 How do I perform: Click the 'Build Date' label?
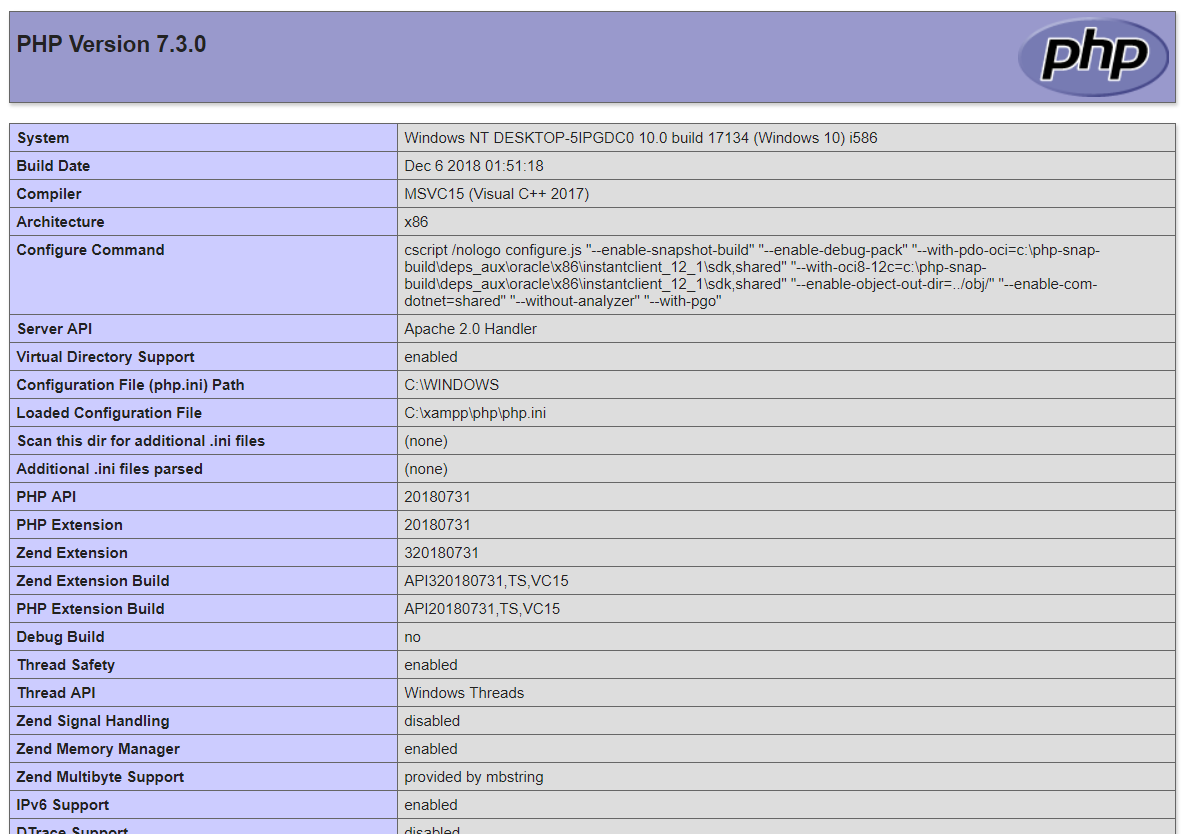53,166
